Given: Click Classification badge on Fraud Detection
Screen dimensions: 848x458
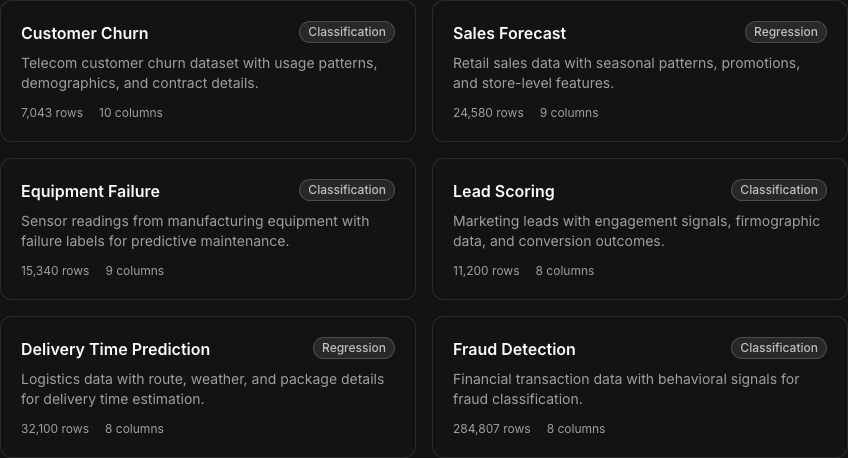Looking at the screenshot, I should [x=779, y=348].
